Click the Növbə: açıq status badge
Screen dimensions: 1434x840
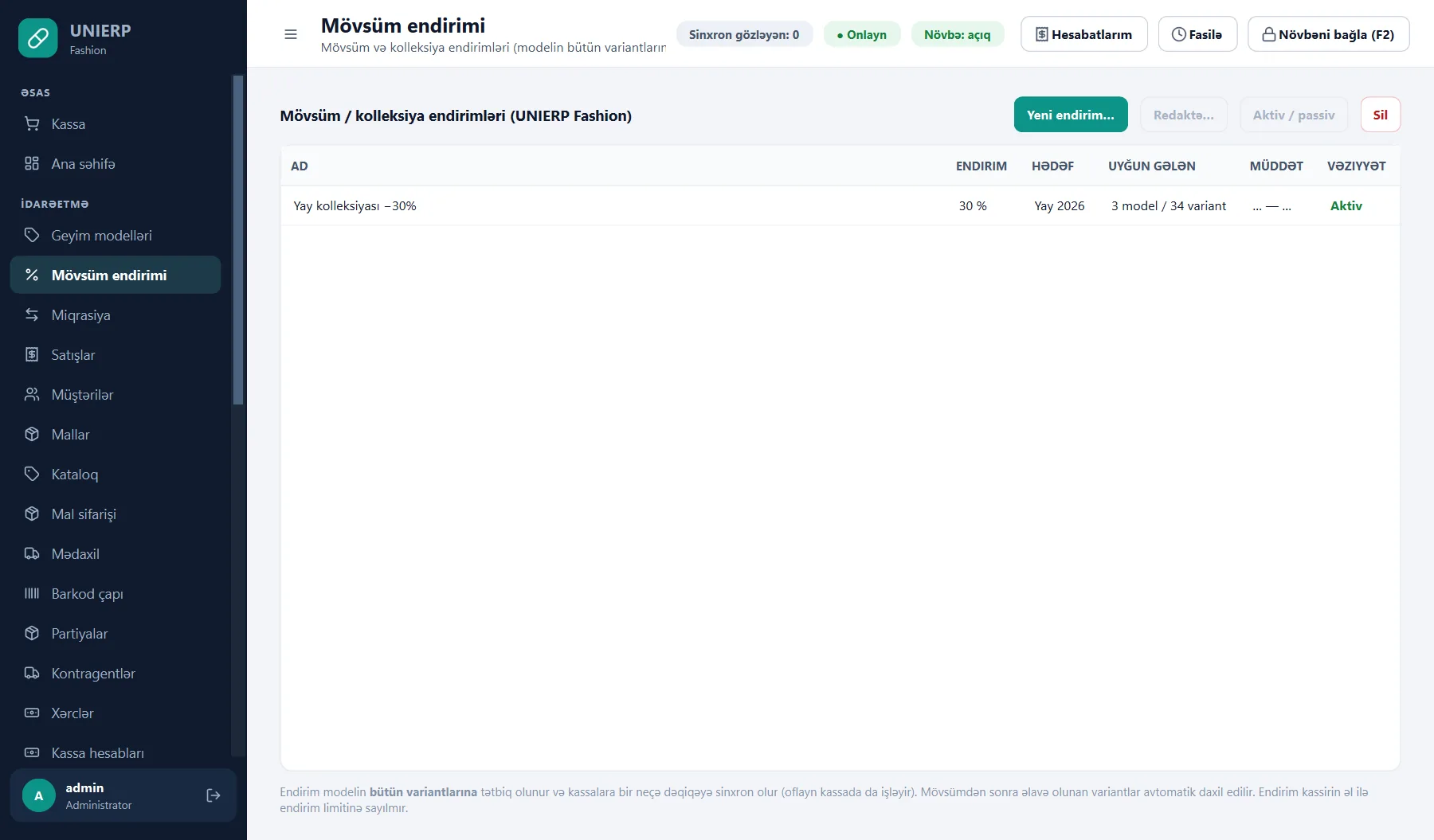[958, 34]
